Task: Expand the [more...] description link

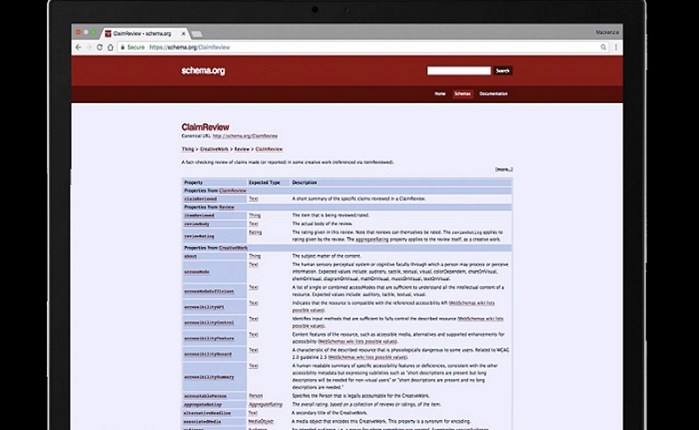Action: [504, 169]
